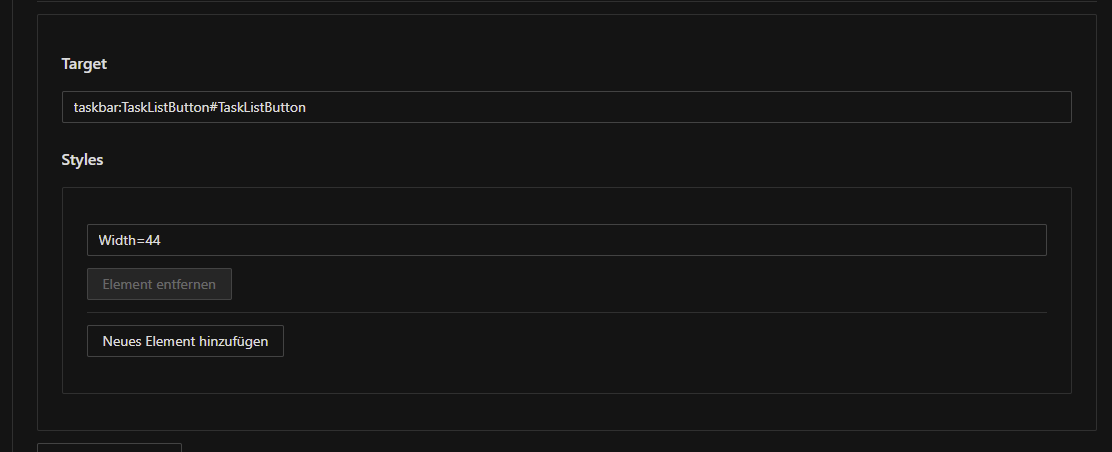The image size is (1112, 452).
Task: Click empty space inside Width=44 field
Action: 603,240
